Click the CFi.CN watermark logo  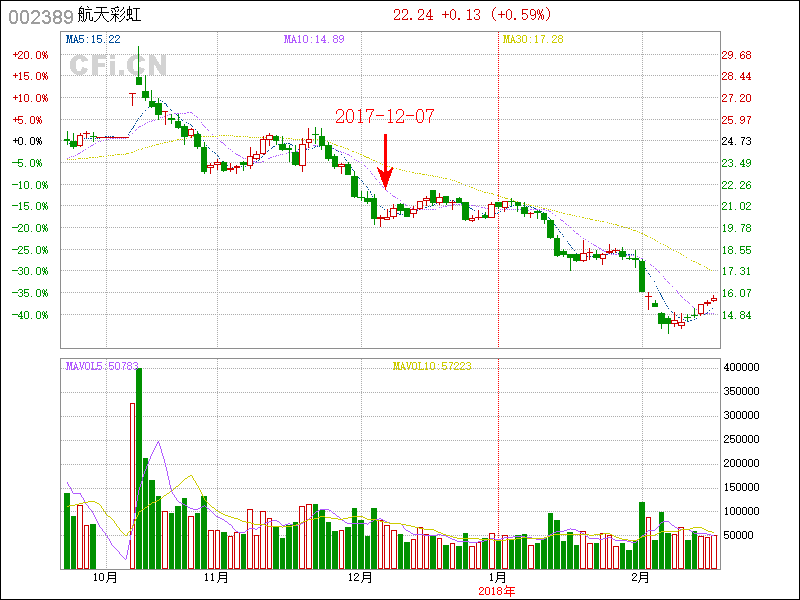point(118,65)
